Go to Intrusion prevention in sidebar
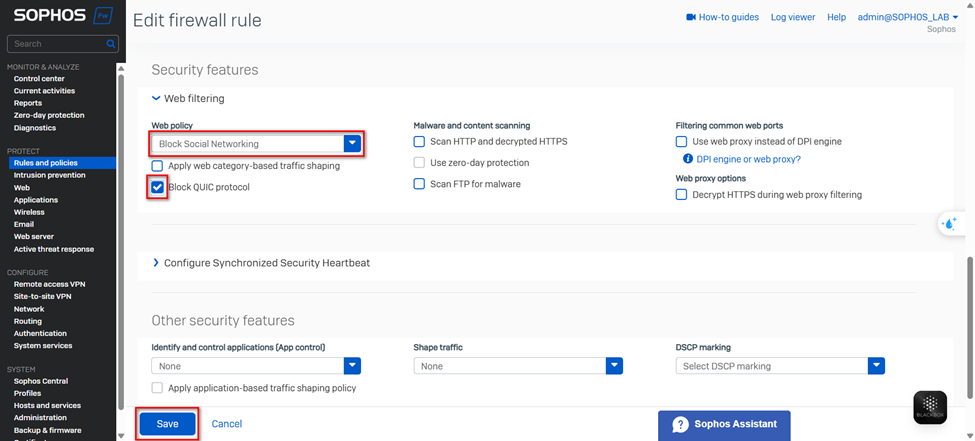Image resolution: width=975 pixels, height=441 pixels. [48, 175]
